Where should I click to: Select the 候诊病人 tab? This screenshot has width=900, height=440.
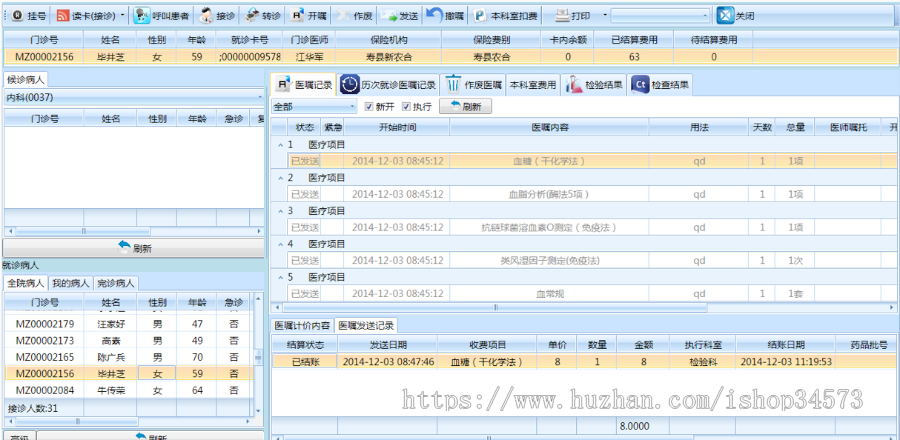pos(25,79)
